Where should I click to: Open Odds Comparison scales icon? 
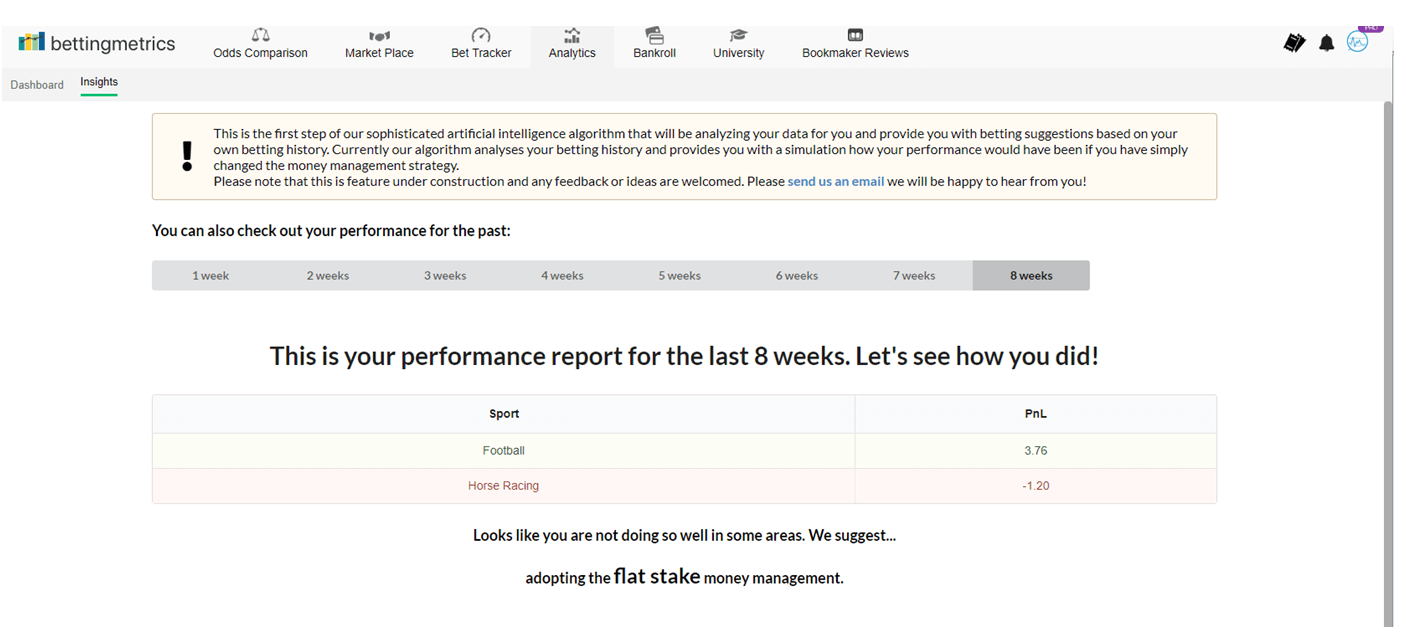click(260, 35)
